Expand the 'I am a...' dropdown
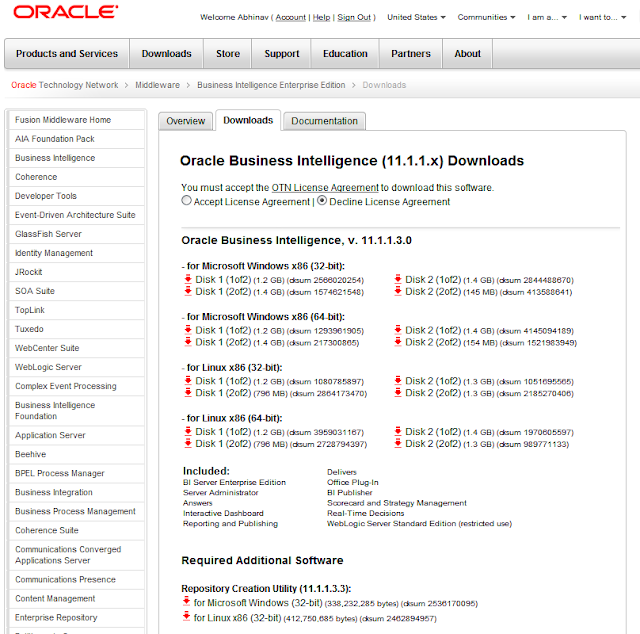Viewport: 640px width, 634px height. pyautogui.click(x=547, y=17)
